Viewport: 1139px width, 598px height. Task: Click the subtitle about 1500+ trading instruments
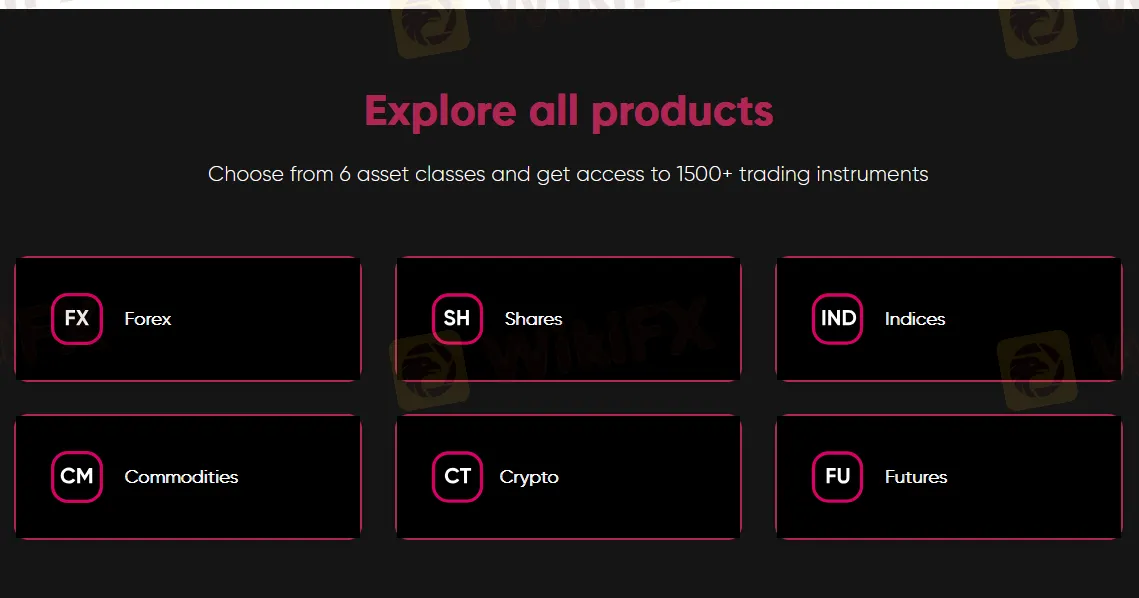tap(568, 174)
